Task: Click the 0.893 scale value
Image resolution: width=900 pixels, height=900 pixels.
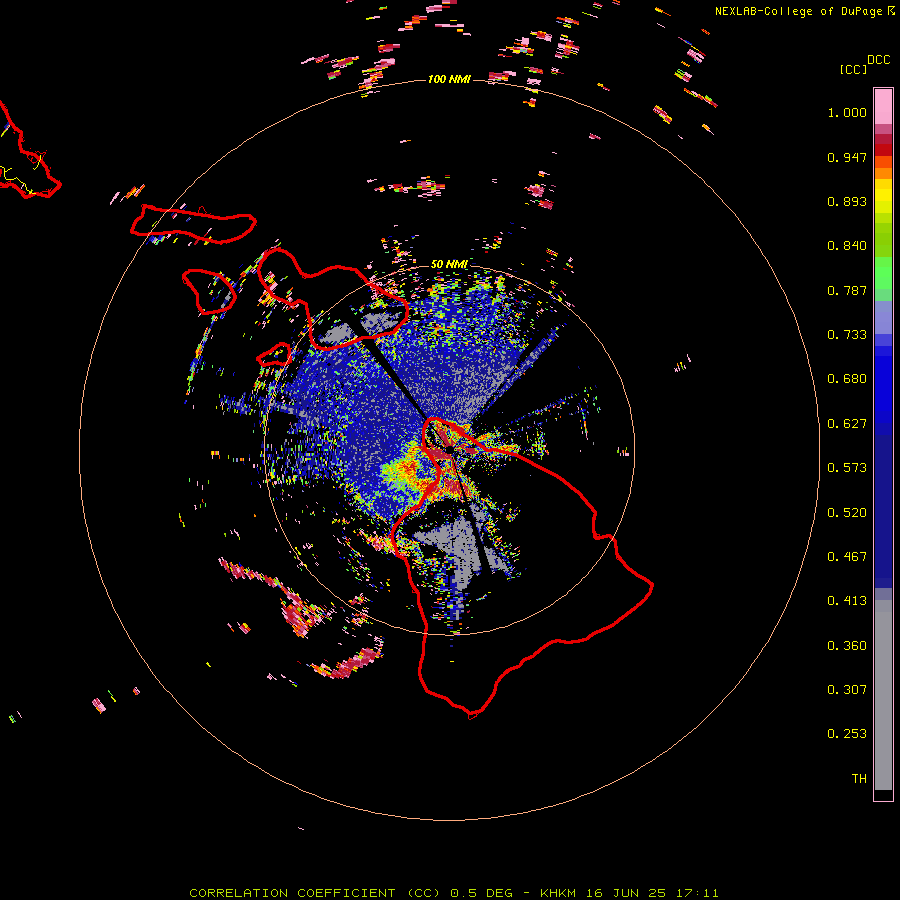Action: pyautogui.click(x=847, y=201)
